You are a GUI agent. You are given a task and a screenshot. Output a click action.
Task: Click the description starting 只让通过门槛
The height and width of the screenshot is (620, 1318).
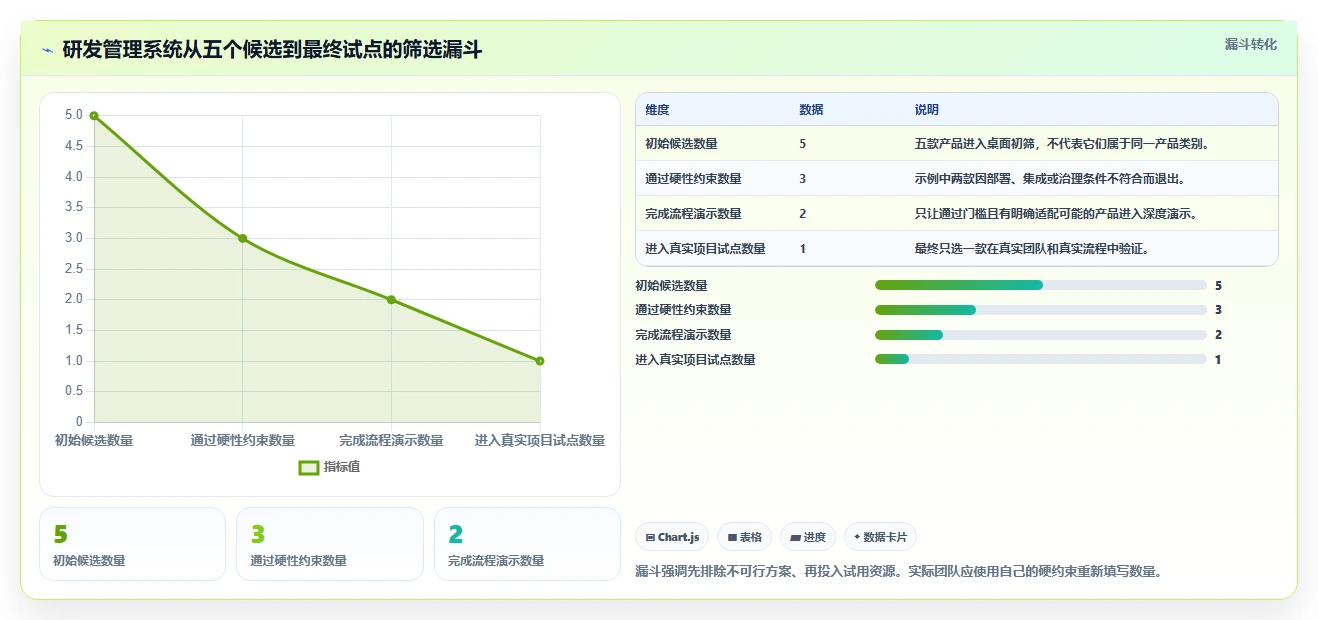[x=1056, y=214]
